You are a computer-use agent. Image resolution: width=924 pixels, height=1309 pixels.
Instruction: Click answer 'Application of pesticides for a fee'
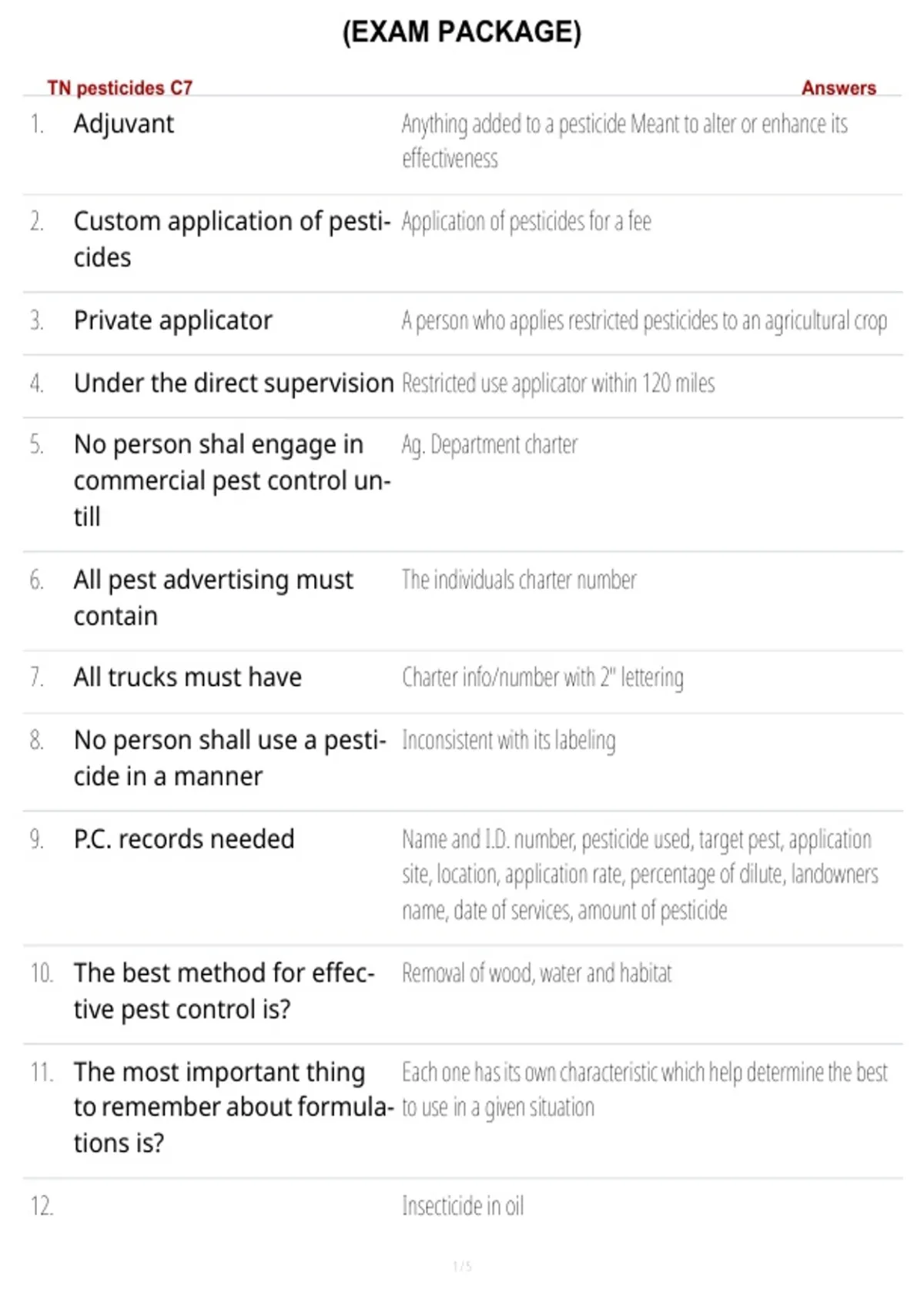pyautogui.click(x=527, y=222)
